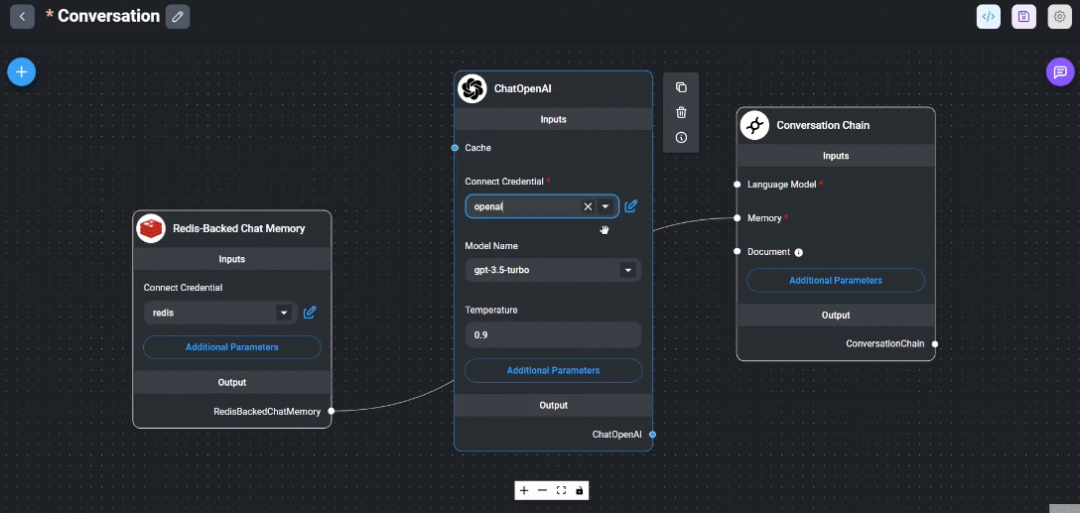This screenshot has height=513, width=1080.
Task: Click the Model Name label
Action: coord(491,246)
